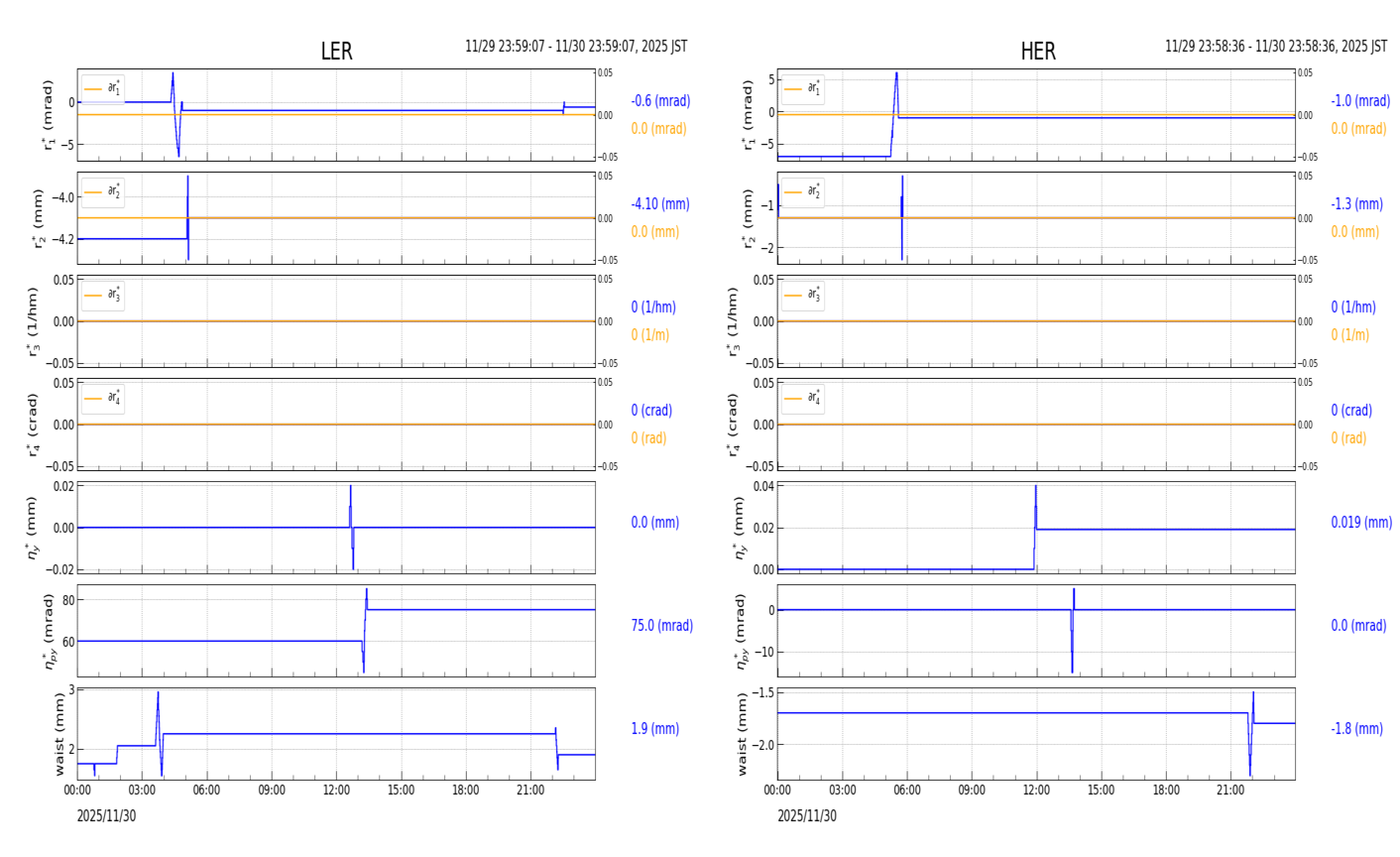The image size is (1400, 857).
Task: Click the ∂r4* legend entry in the HER plot
Action: (x=803, y=399)
